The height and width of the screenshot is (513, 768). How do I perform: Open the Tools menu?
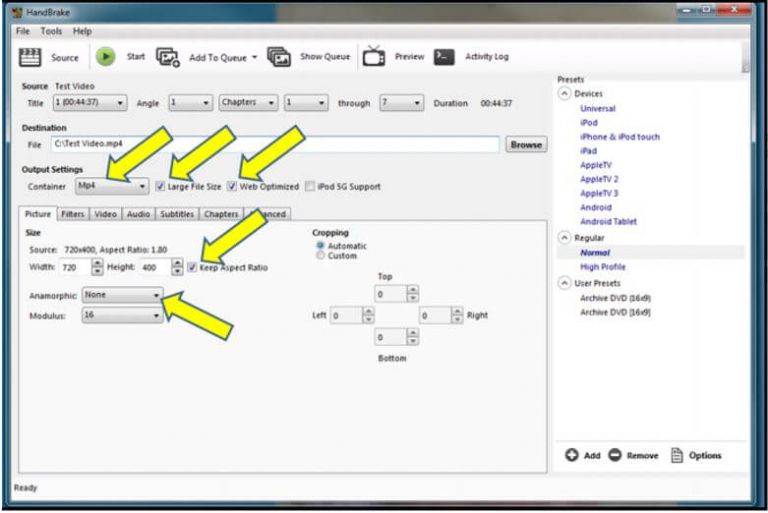51,31
